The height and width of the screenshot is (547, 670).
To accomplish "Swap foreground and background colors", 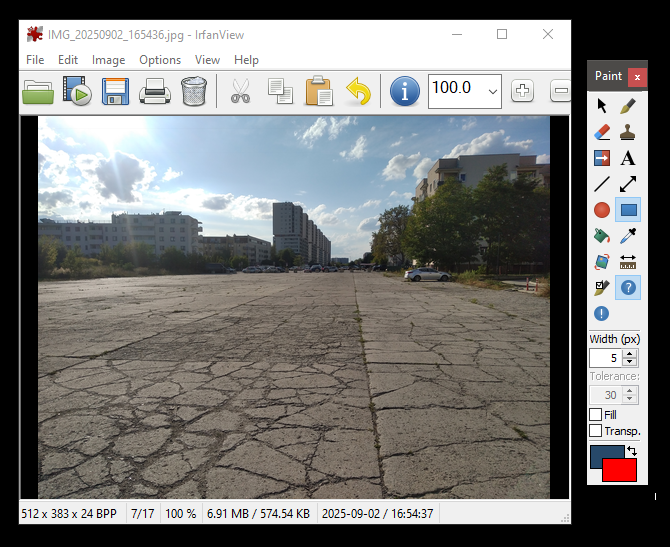I will click(x=632, y=451).
